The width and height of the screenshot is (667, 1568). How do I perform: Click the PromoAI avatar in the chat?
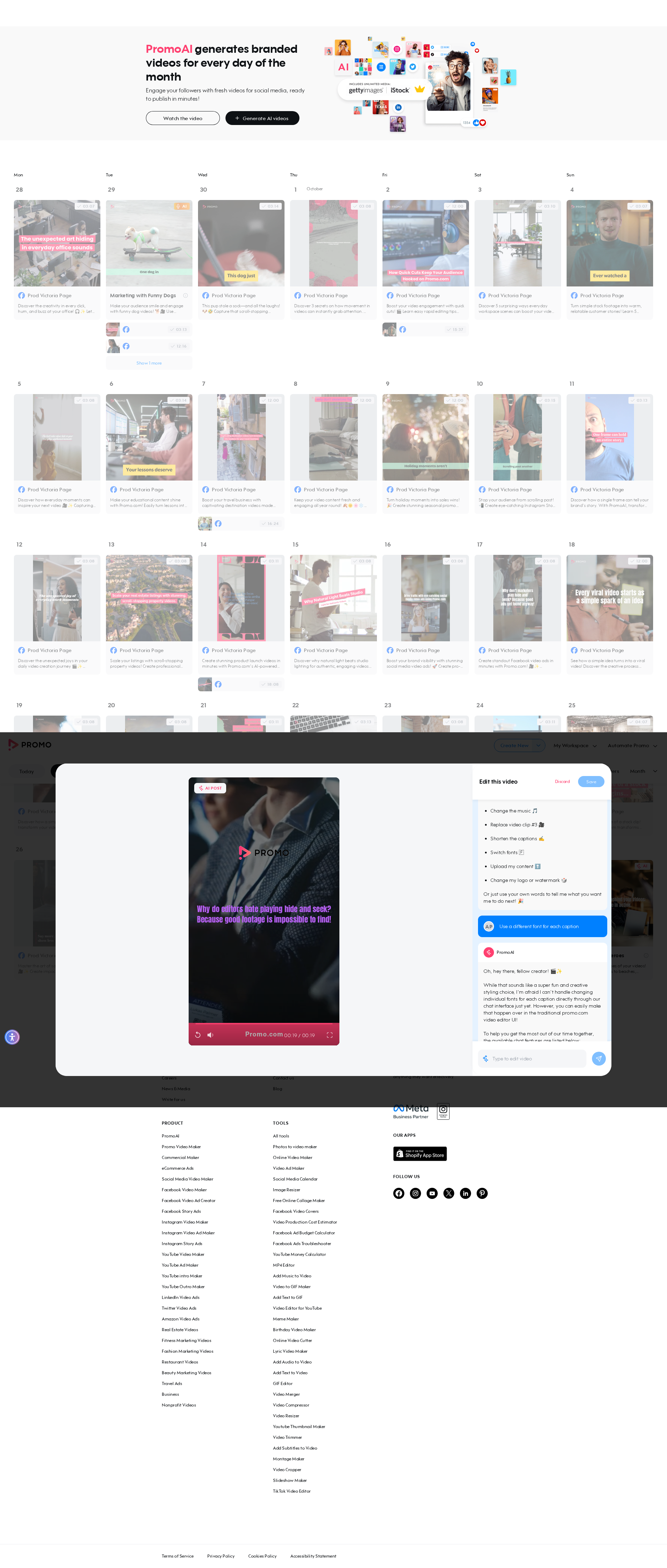488,952
